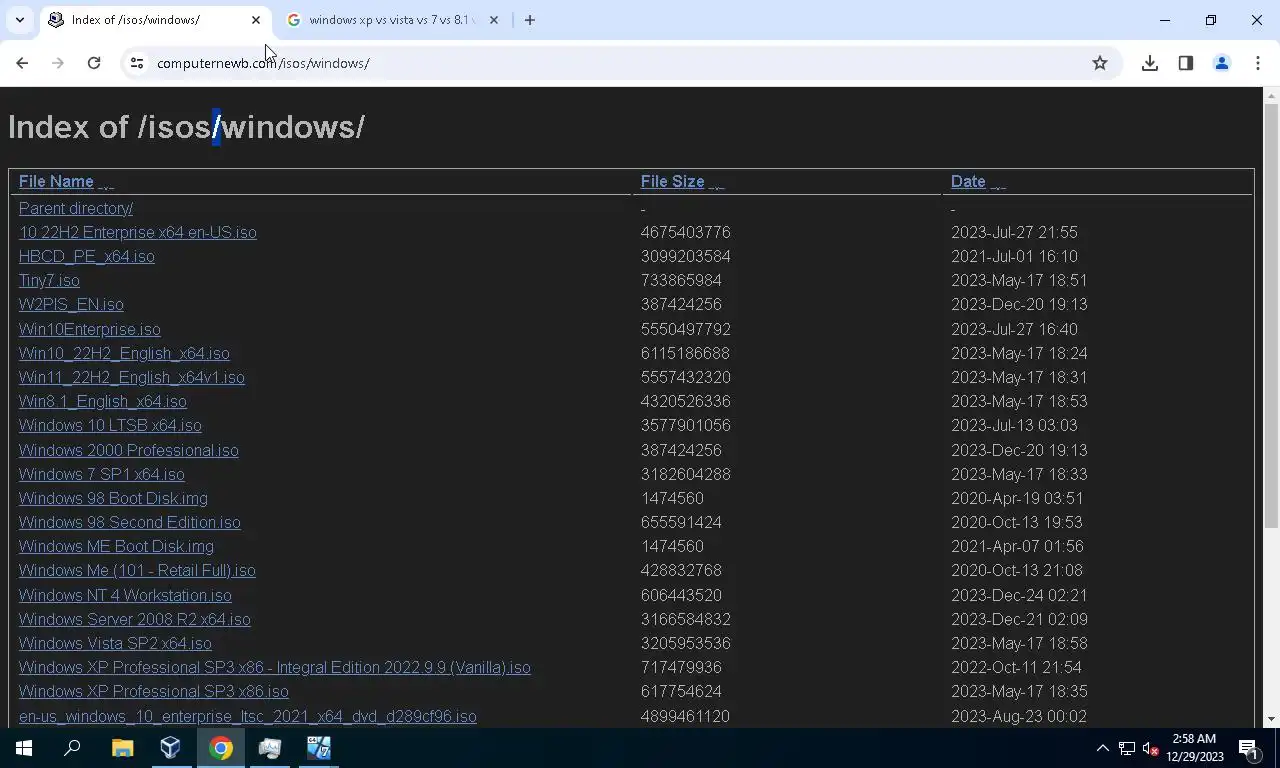Screen dimensions: 1280x768
Task: Open the Parent directory link
Action: 76,208
